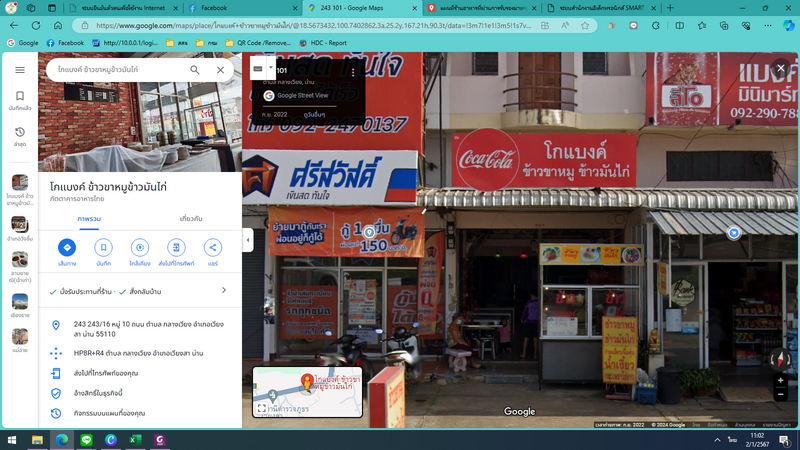Open the http://10.0.0.1/logi... bookmark
800x450 pixels.
pyautogui.click(x=126, y=43)
